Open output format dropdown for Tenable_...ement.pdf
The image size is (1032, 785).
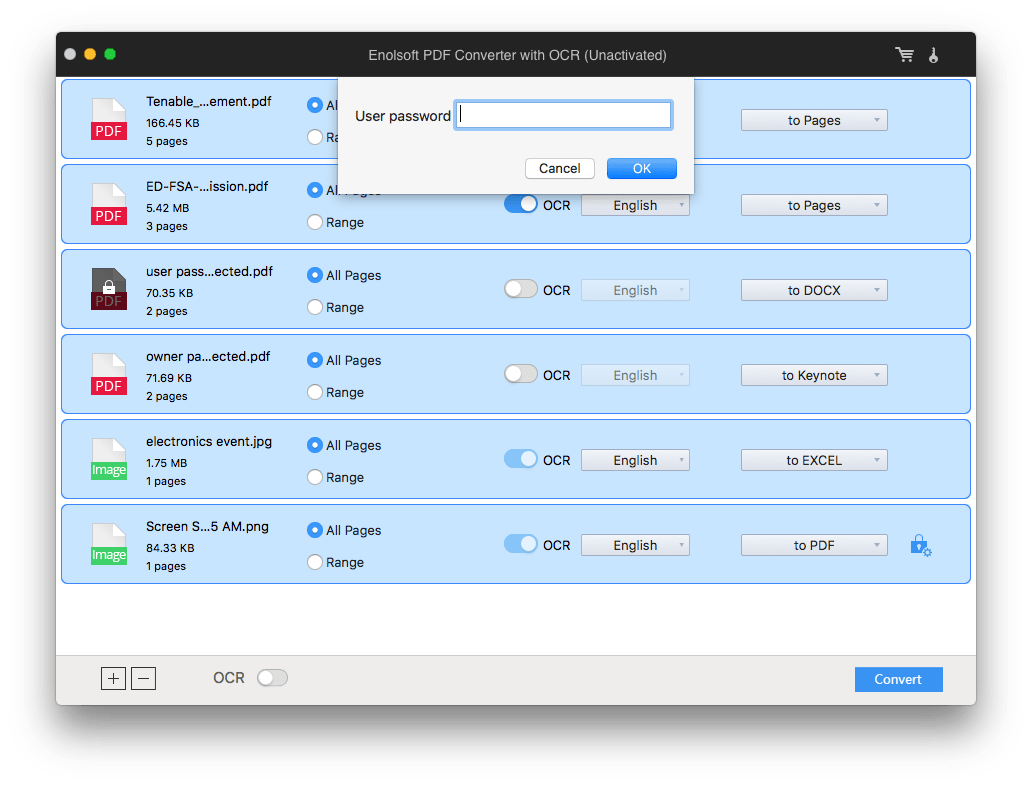pyautogui.click(x=814, y=120)
